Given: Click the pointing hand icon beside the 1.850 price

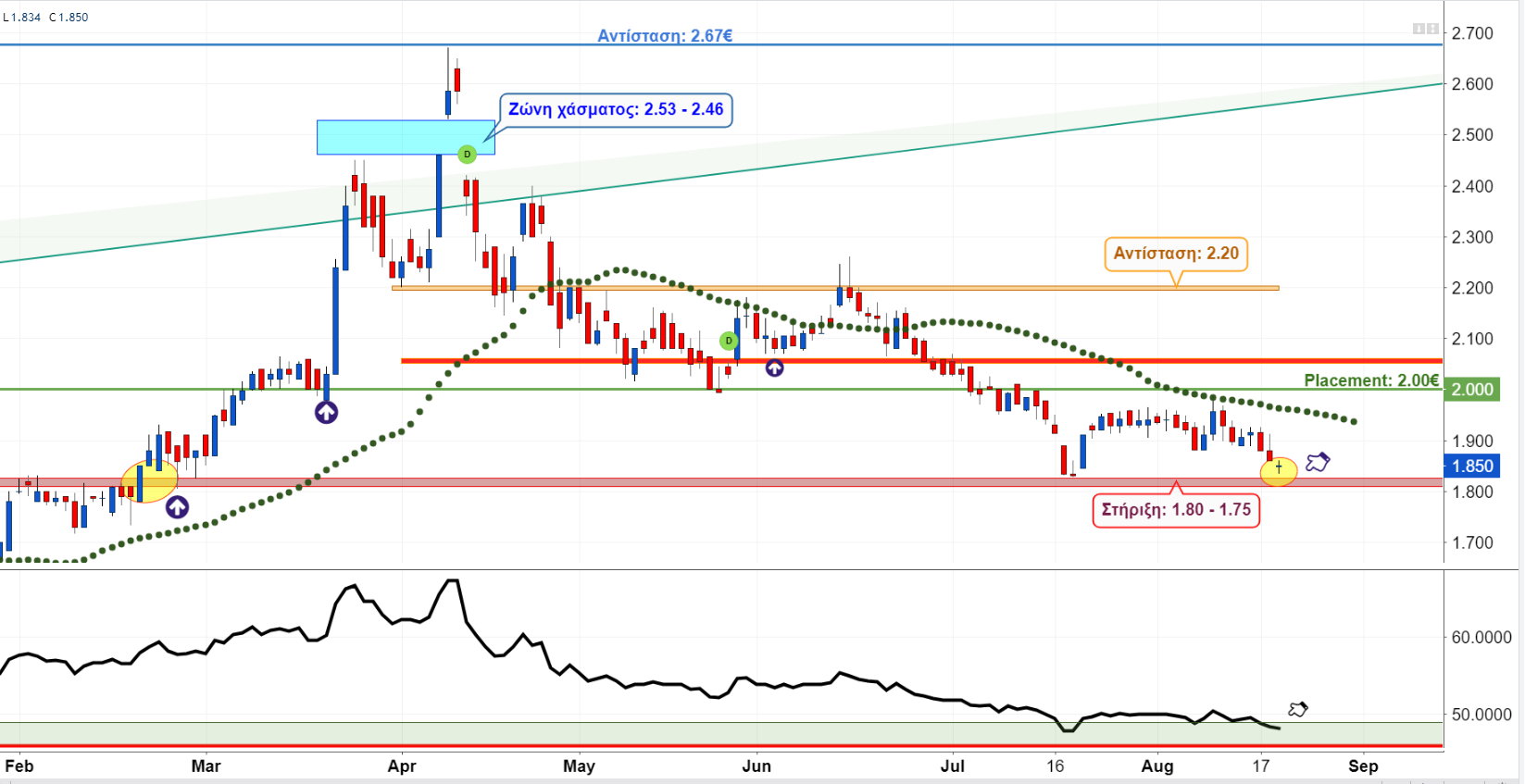Looking at the screenshot, I should 1318,461.
